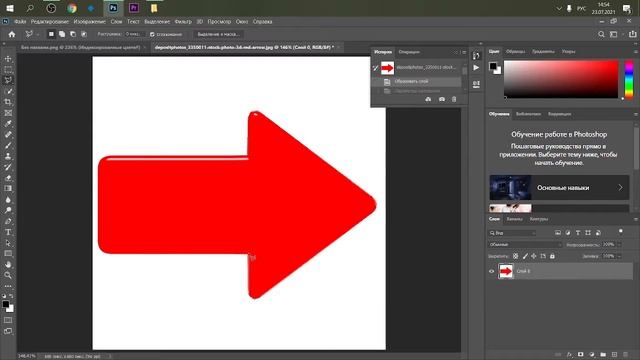This screenshot has height=360, width=640.
Task: Open the Layers panel options menu
Action: tap(636, 219)
